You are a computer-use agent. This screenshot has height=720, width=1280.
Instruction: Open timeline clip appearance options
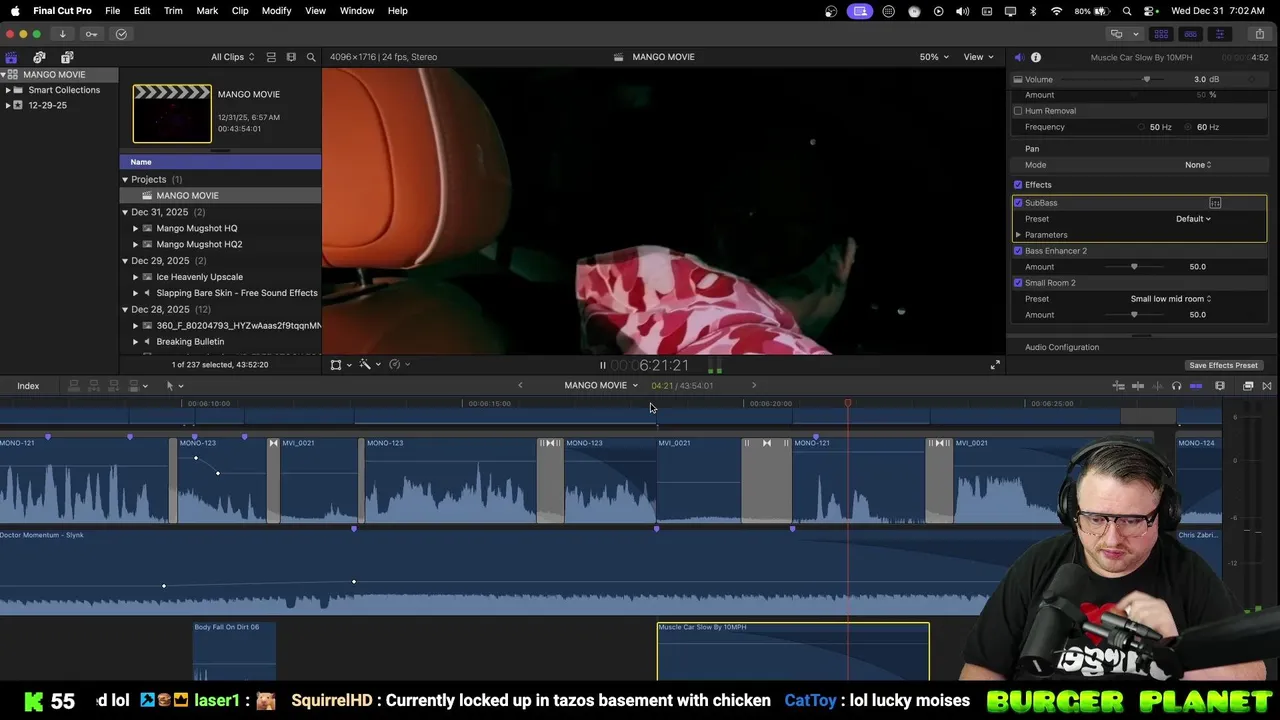[1220, 385]
